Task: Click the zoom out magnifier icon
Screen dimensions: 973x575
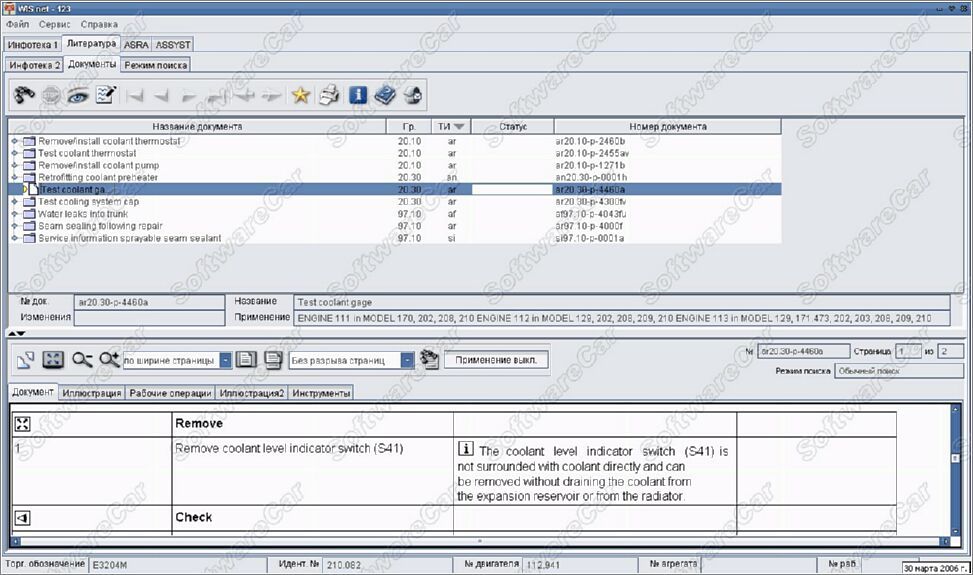Action: pos(82,360)
